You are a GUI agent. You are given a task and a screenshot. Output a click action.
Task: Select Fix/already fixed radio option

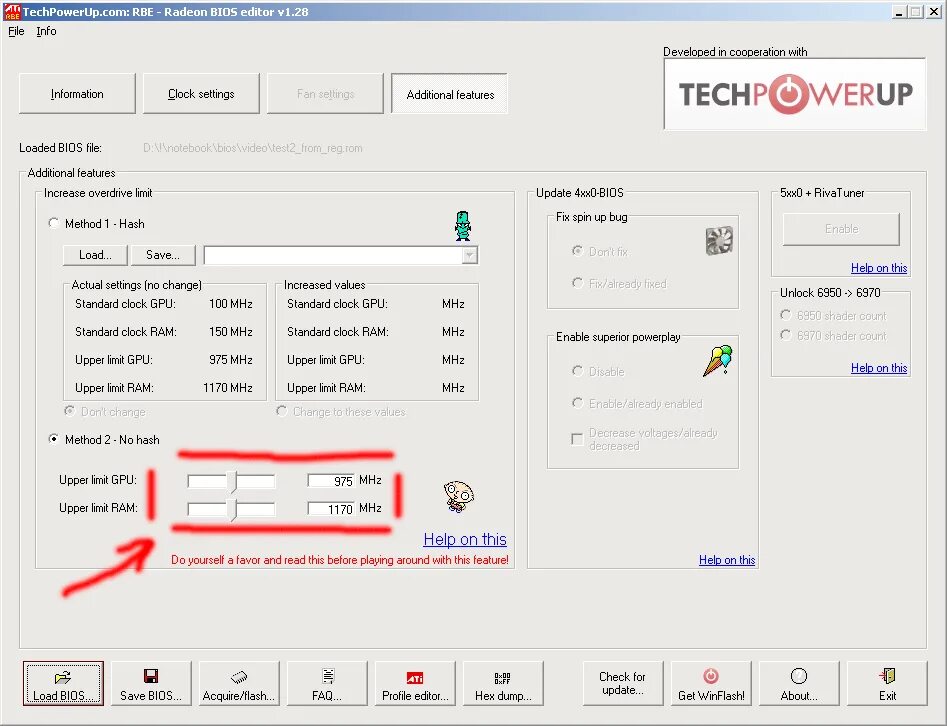pyautogui.click(x=578, y=283)
